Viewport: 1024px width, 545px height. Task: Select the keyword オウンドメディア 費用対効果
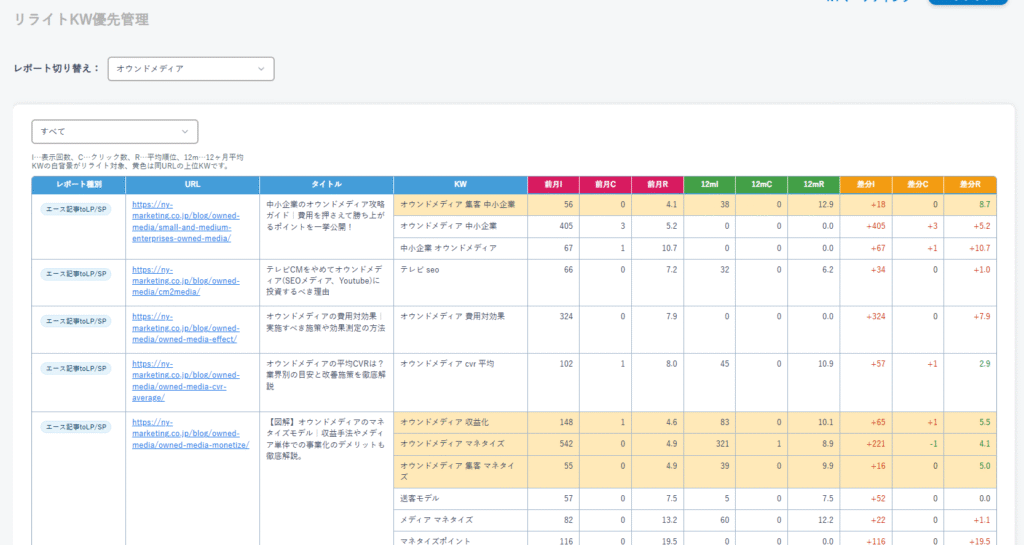(x=453, y=317)
